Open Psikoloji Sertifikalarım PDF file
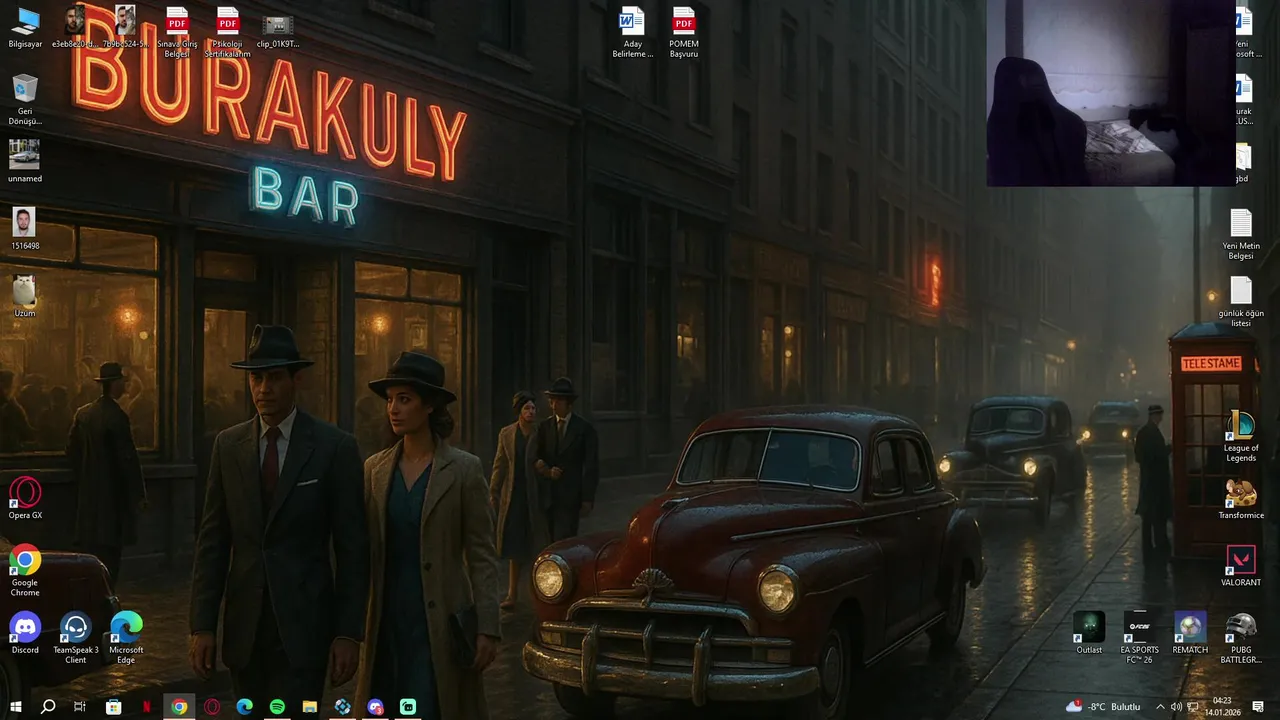This screenshot has width=1280, height=720. 228,30
